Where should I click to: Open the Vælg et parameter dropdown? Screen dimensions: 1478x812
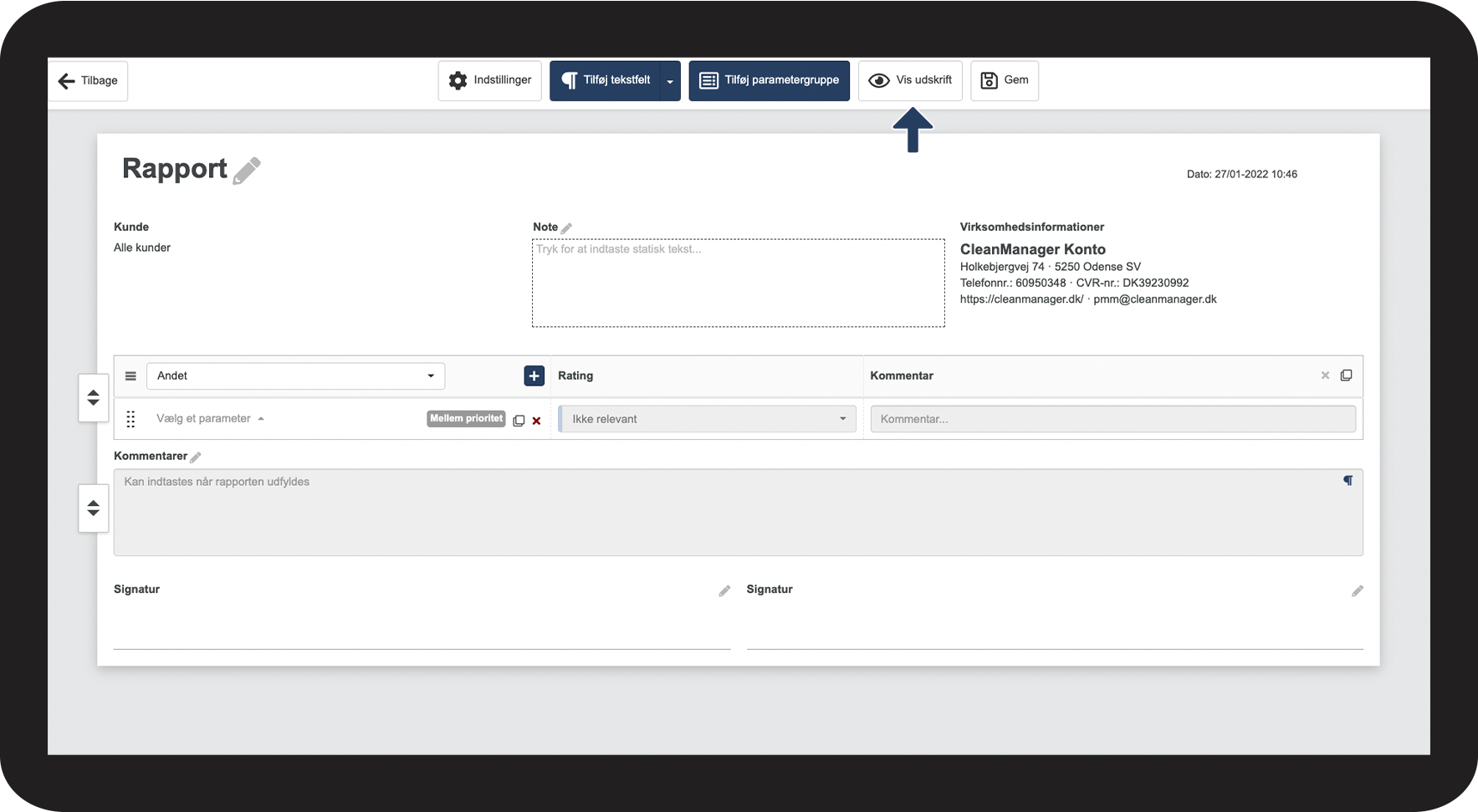210,419
